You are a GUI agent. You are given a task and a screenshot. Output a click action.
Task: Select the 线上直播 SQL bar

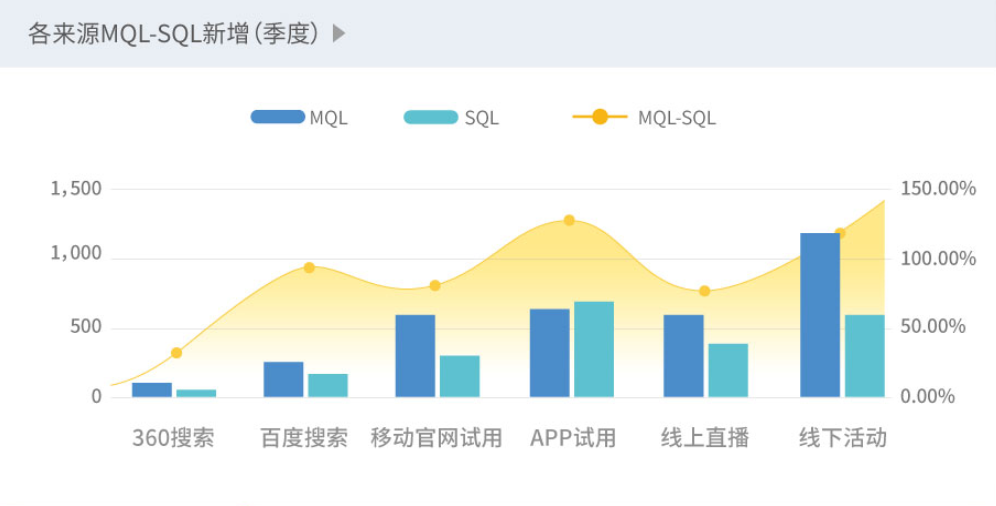point(728,371)
